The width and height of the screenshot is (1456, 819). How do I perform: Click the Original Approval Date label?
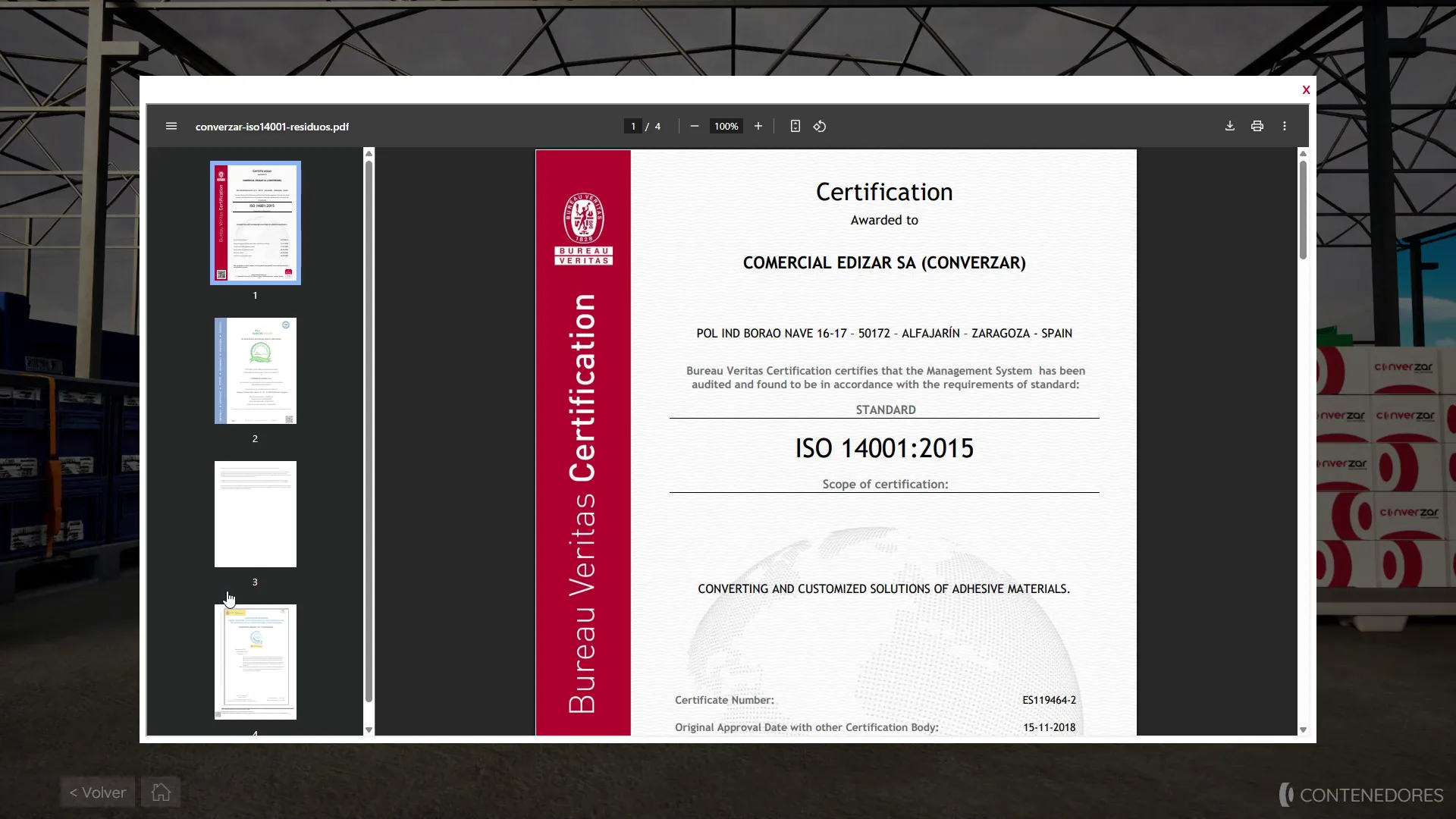coord(807,727)
